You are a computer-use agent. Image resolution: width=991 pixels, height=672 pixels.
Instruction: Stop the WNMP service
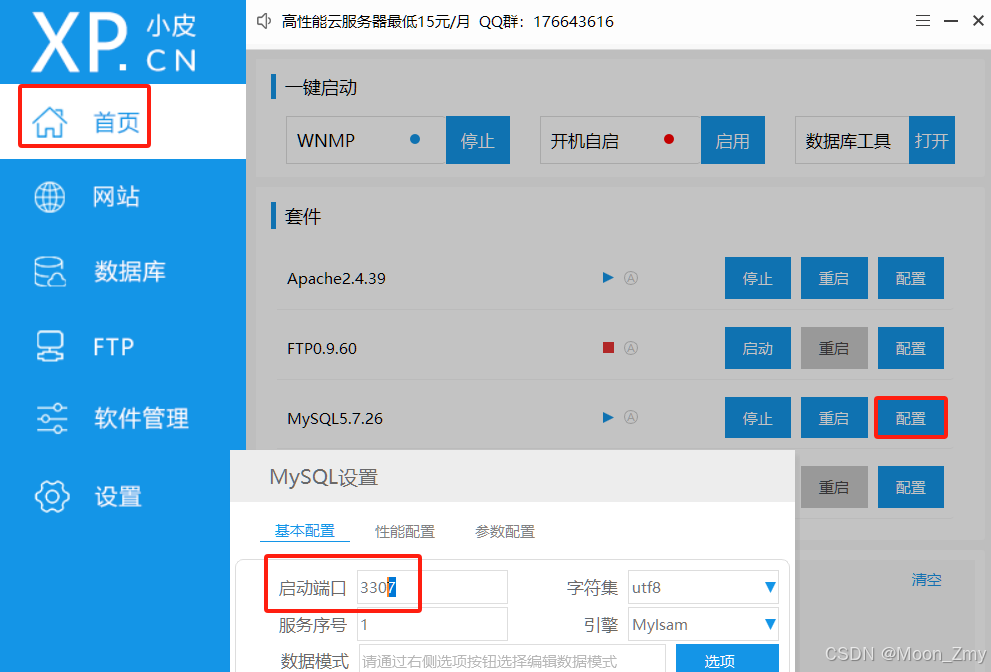pos(478,140)
